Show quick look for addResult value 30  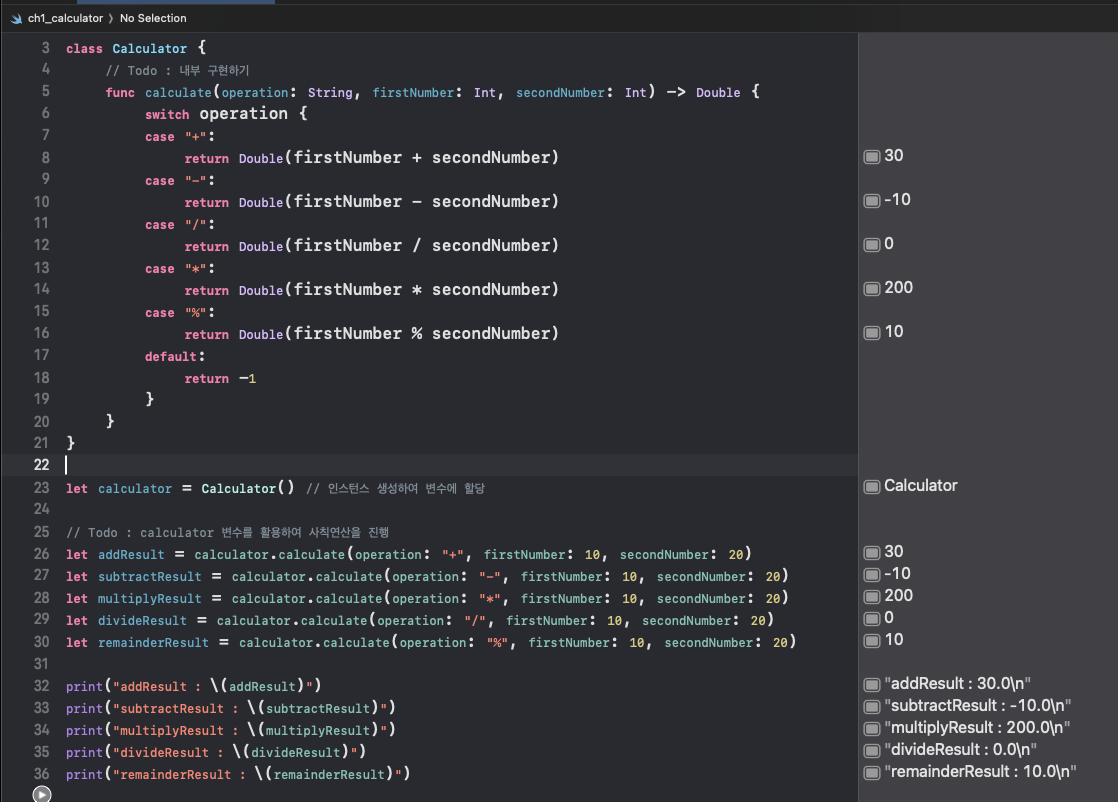[x=871, y=552]
